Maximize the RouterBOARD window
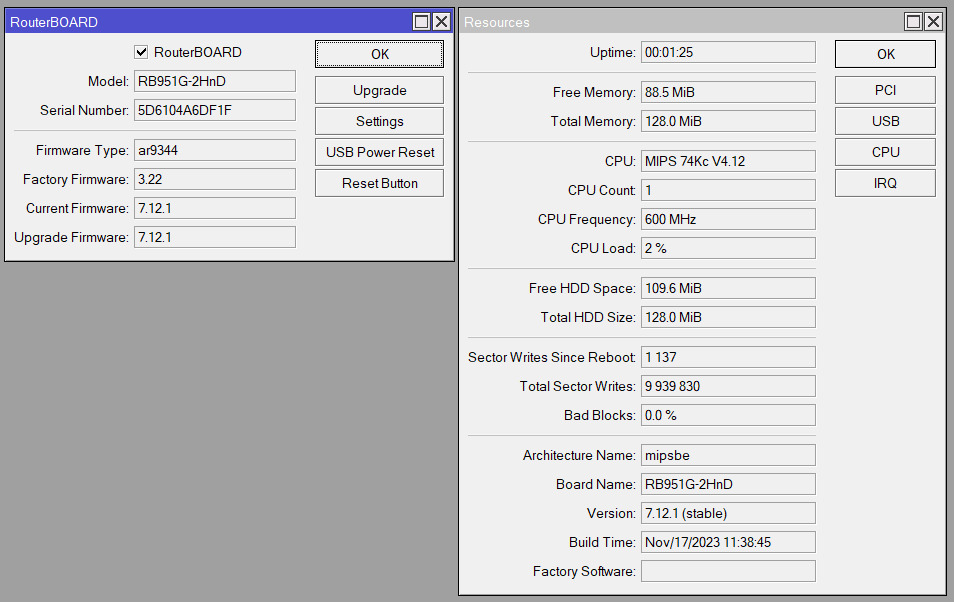Viewport: 954px width, 602px height. pyautogui.click(x=421, y=22)
